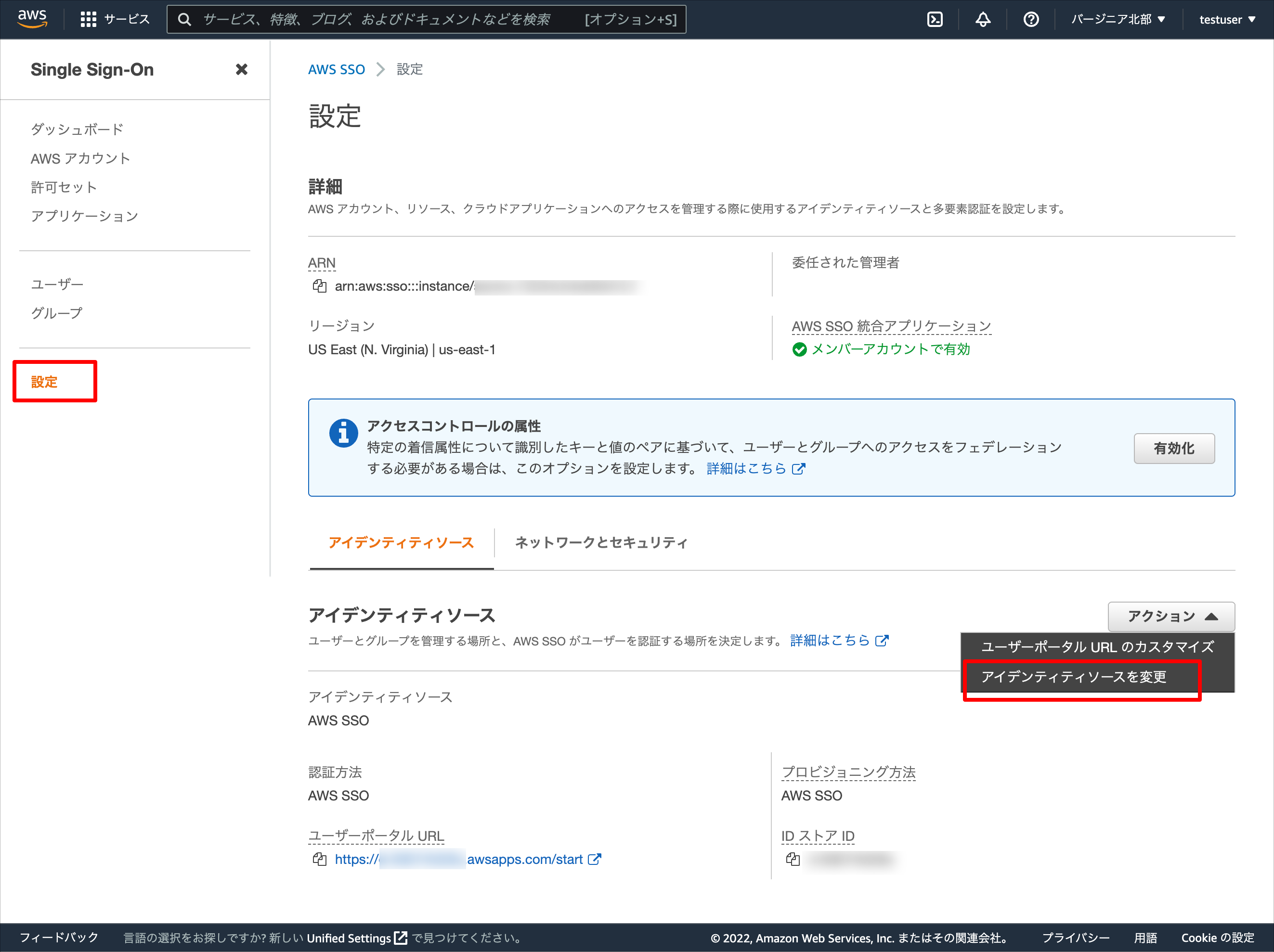Open アプリケーション in the sidebar
Viewport: 1274px width, 952px height.
[x=84, y=216]
